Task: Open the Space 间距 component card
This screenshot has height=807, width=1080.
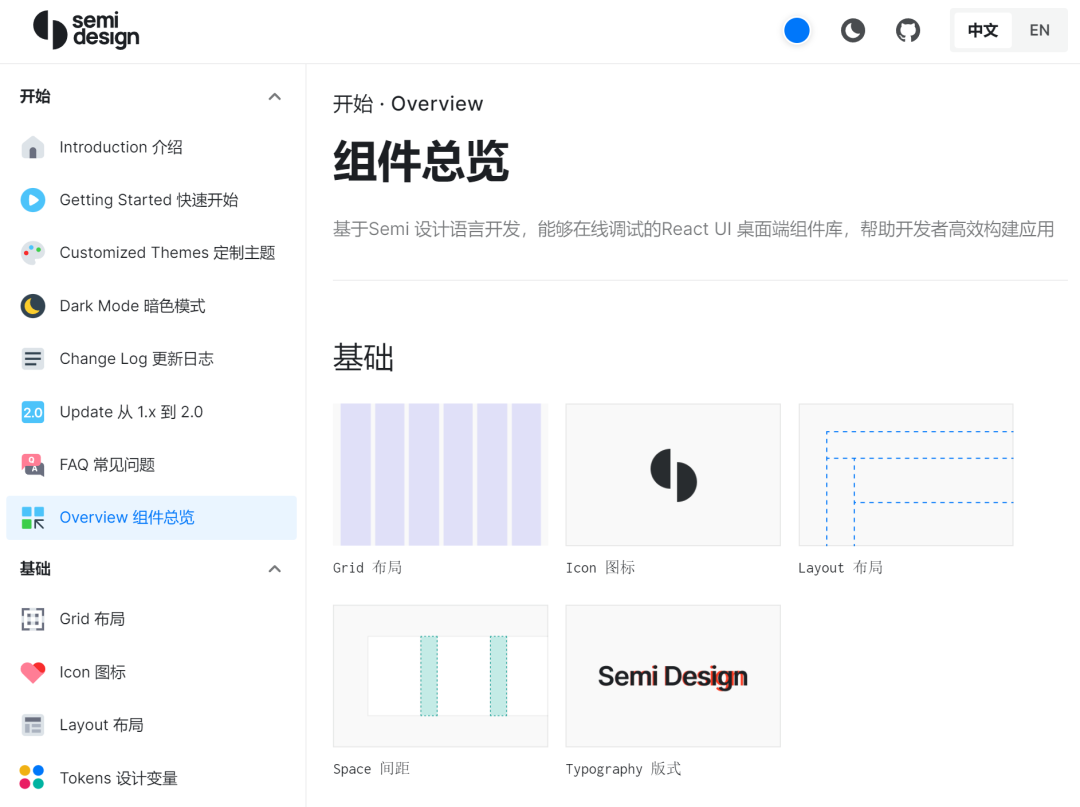Action: [440, 676]
